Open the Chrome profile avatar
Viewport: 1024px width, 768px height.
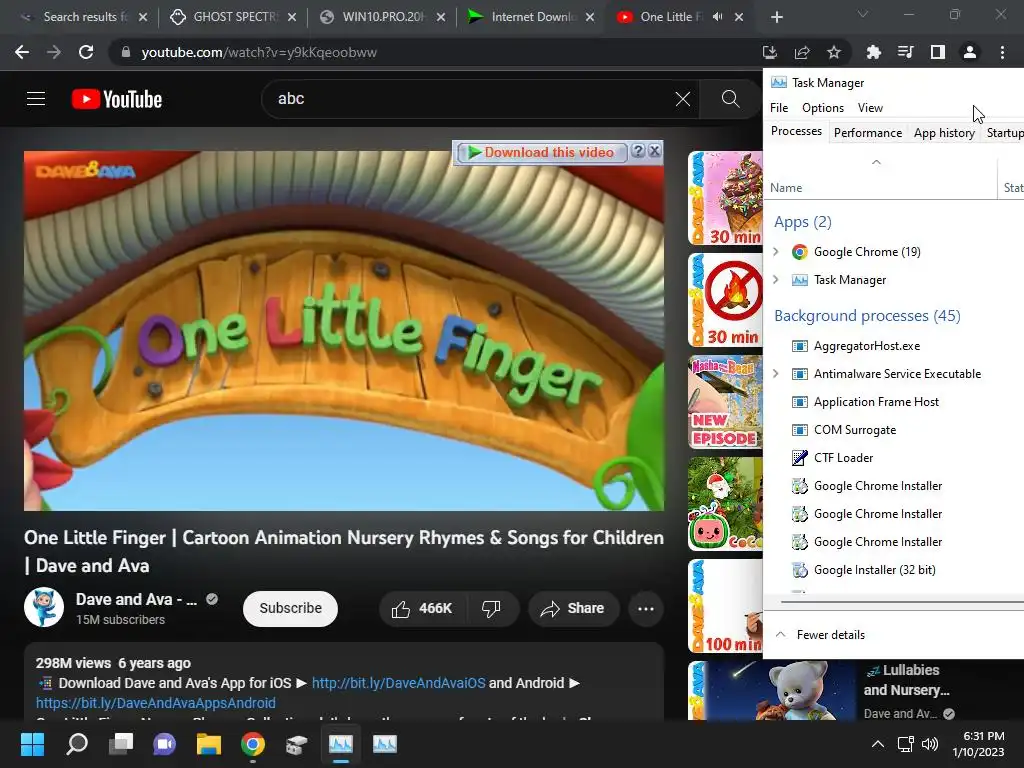[970, 52]
